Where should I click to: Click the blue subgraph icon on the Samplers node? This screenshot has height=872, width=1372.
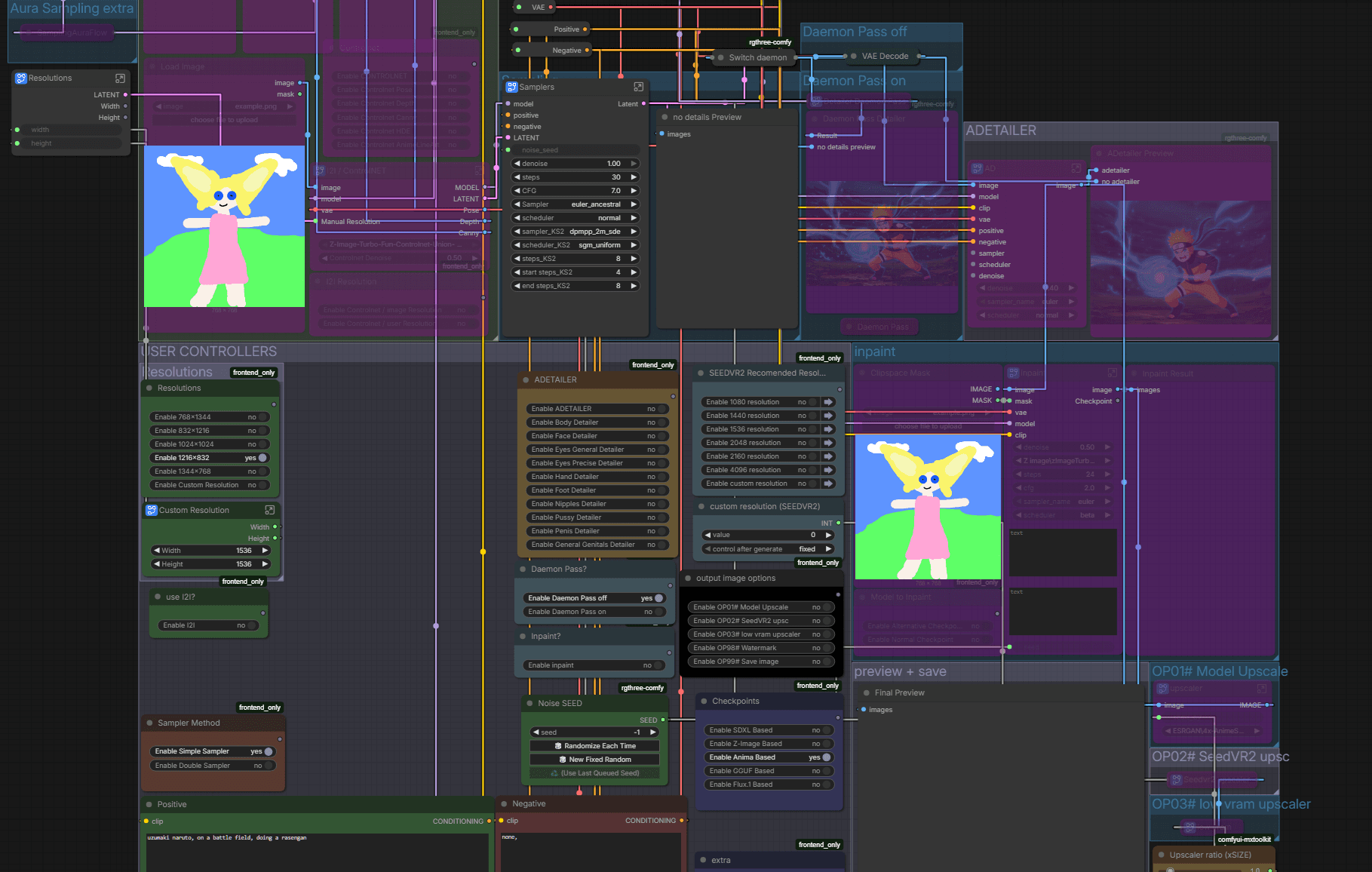(x=511, y=87)
